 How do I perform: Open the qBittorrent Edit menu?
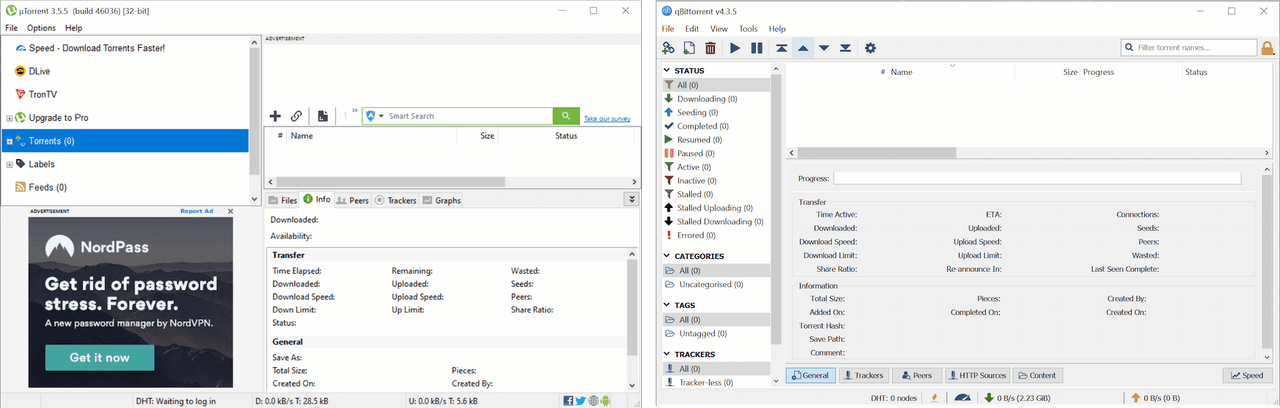tap(692, 29)
